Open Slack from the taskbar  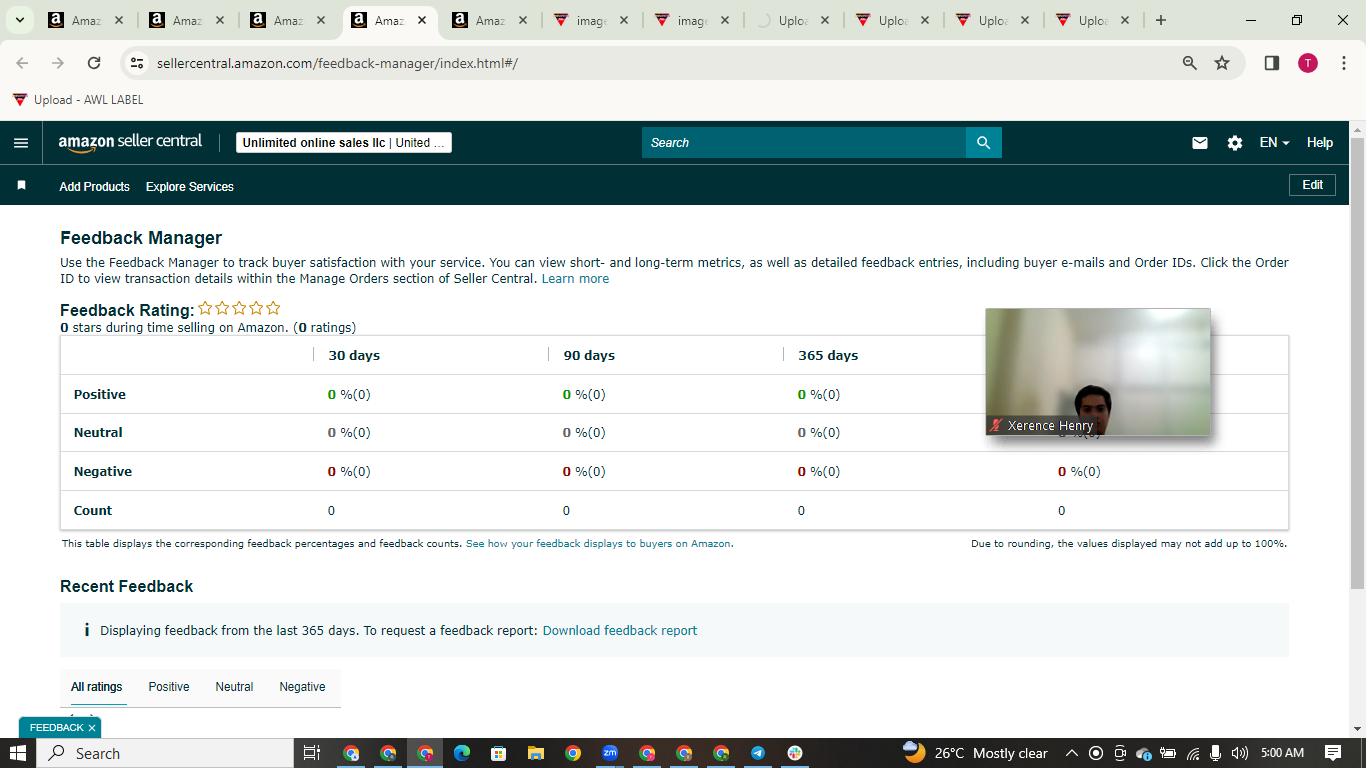coord(794,753)
